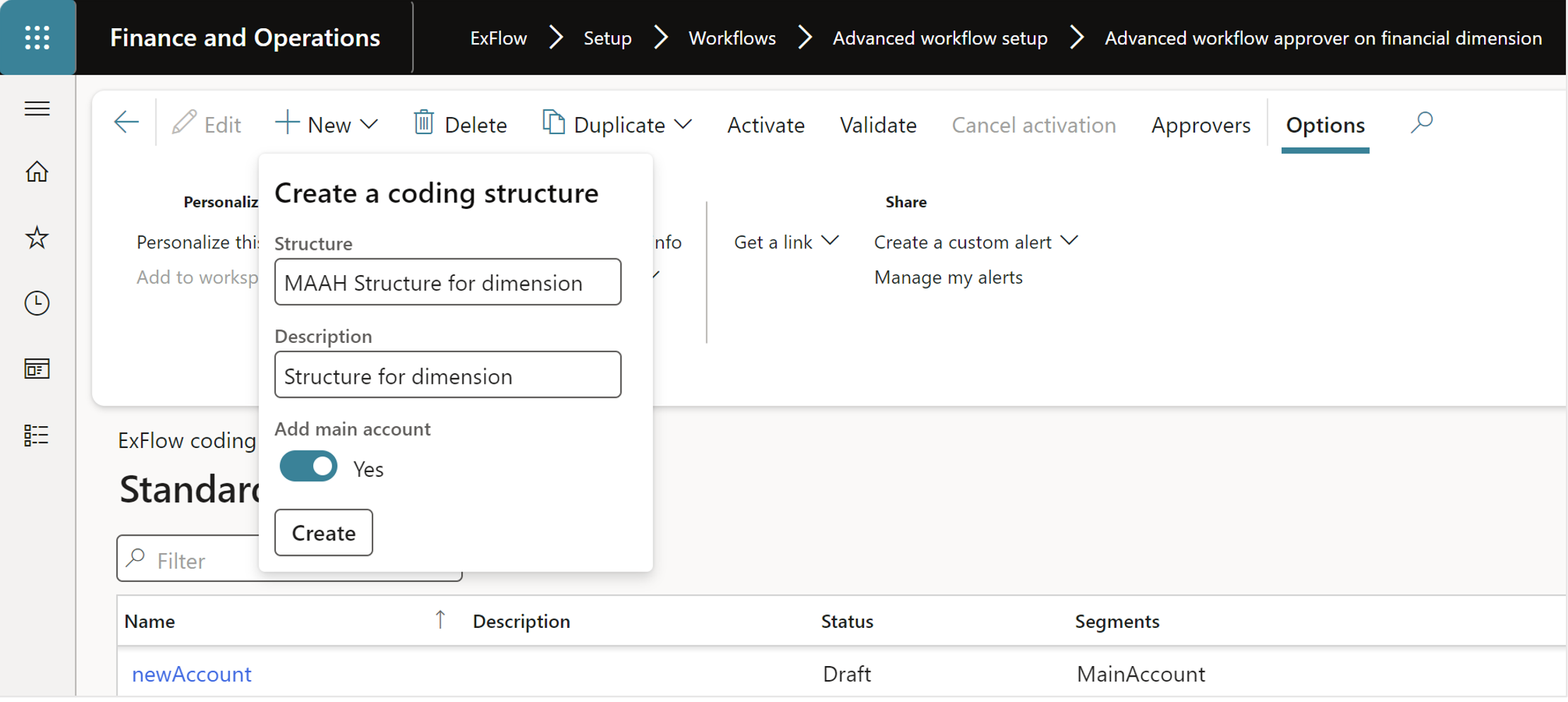Image resolution: width=1568 pixels, height=702 pixels.
Task: Click the MainAccount segments cell
Action: tap(1141, 674)
